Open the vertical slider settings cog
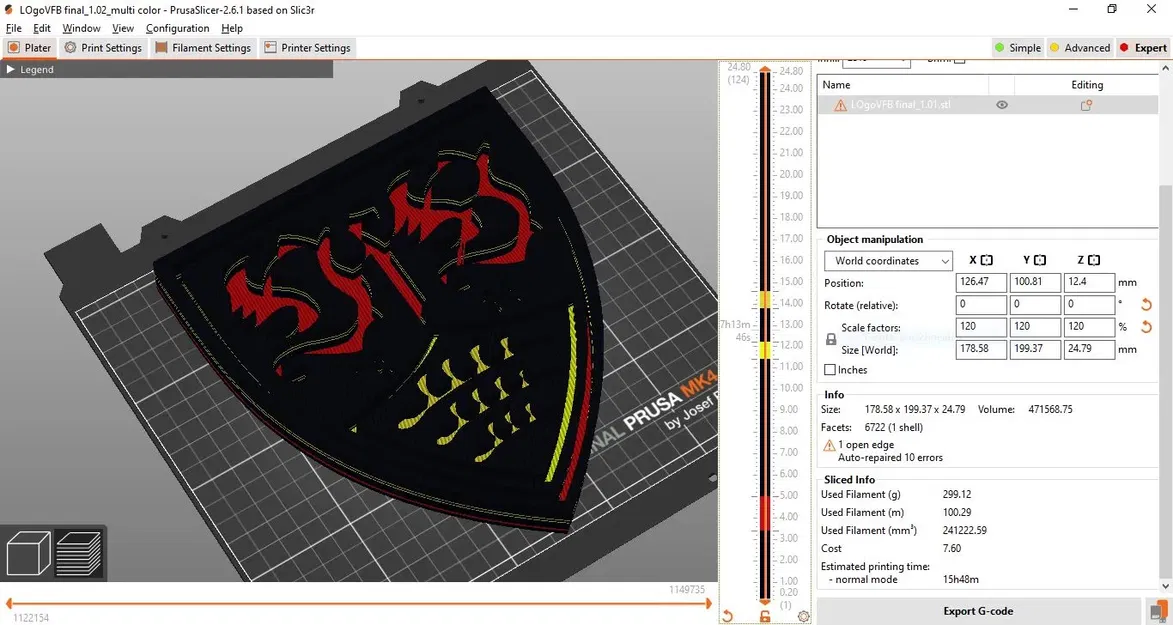1173x625 pixels. [803, 616]
